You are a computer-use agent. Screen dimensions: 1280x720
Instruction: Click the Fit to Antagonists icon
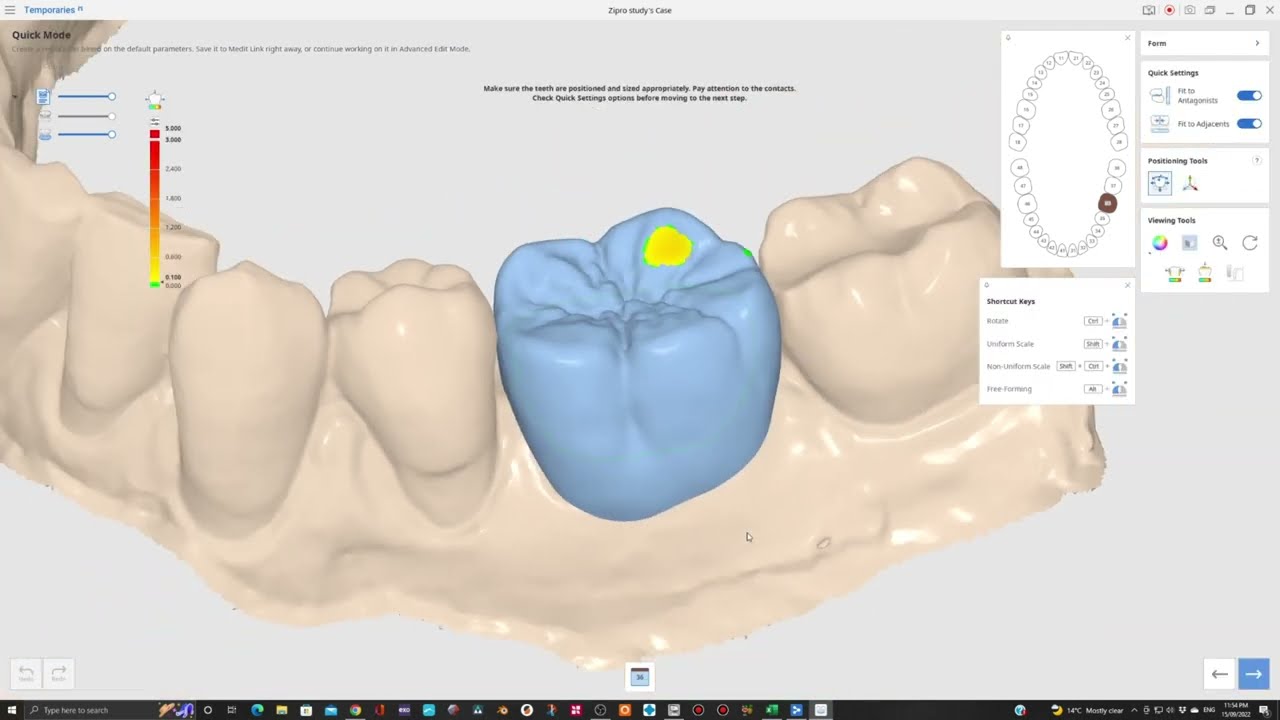click(x=1160, y=96)
